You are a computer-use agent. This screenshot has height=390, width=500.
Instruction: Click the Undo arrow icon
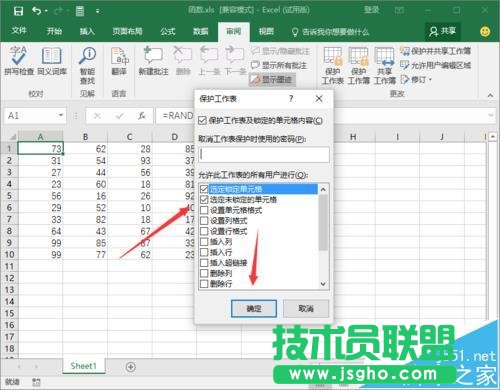coord(37,11)
